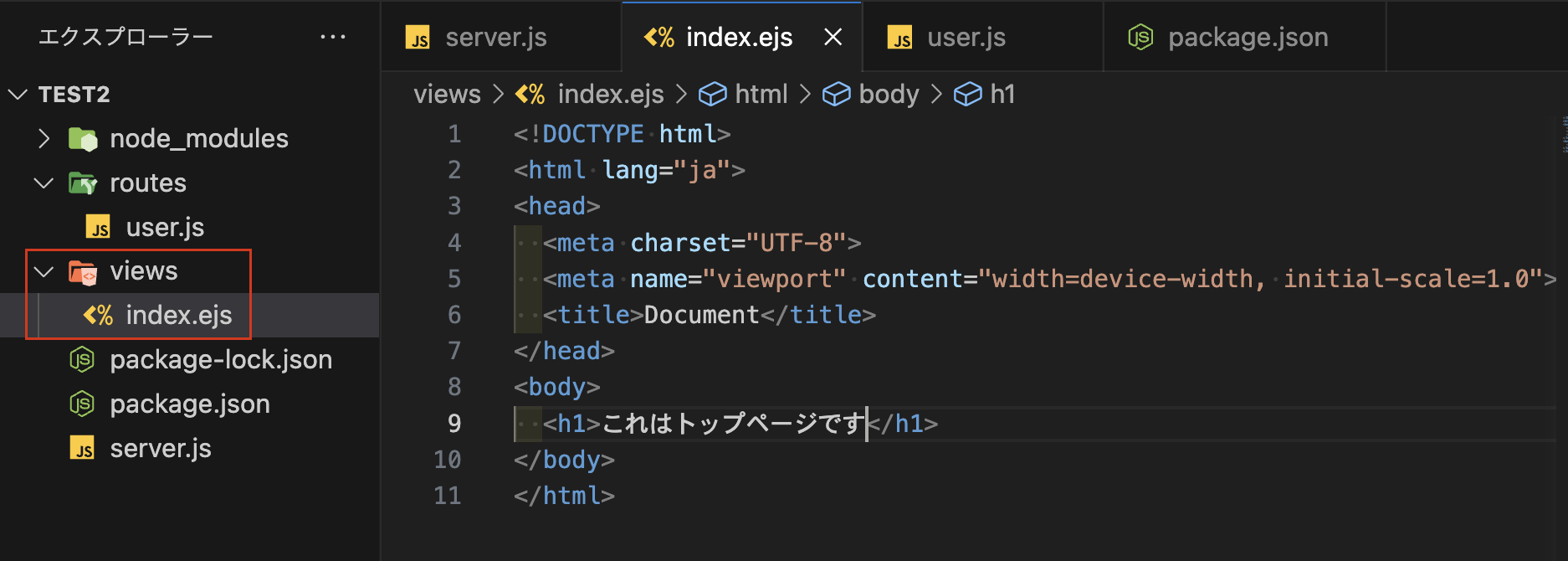Click the EJS icon beside index.ejs in explorer
Viewport: 1568px width, 561px height.
tap(98, 316)
